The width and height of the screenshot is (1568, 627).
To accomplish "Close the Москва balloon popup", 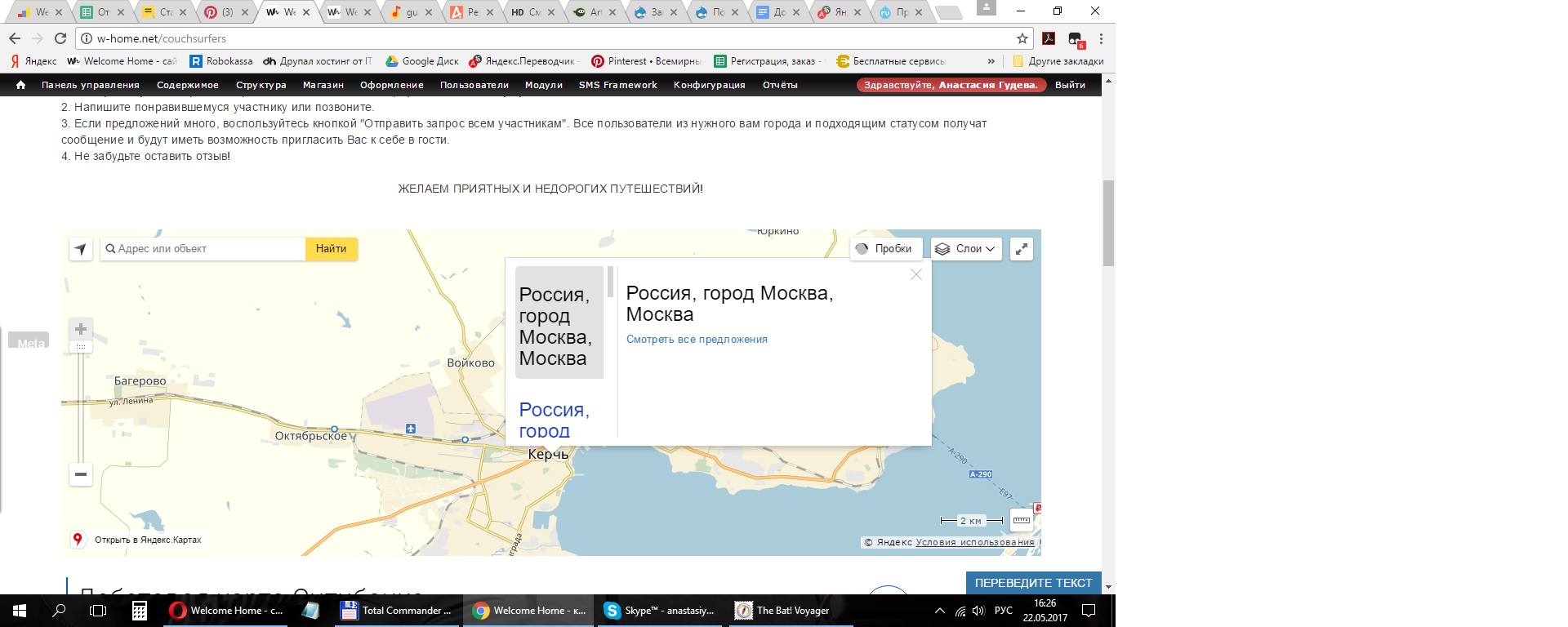I will [x=916, y=274].
